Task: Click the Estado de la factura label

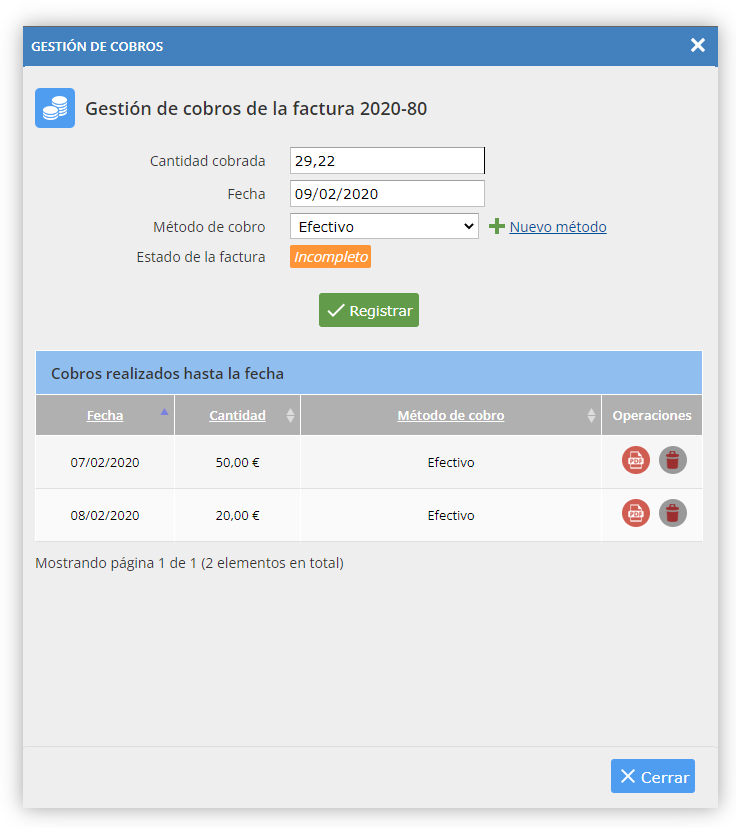Action: (201, 257)
